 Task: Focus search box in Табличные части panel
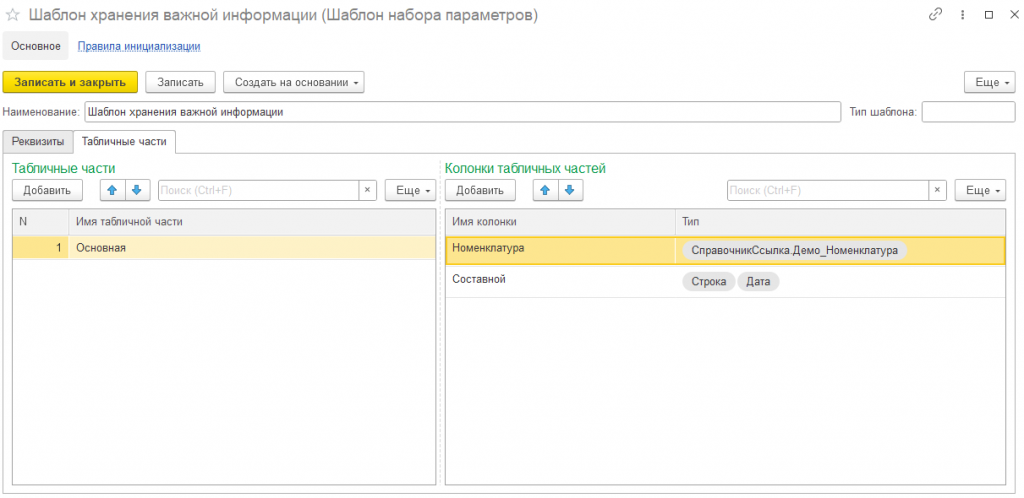pyautogui.click(x=259, y=190)
